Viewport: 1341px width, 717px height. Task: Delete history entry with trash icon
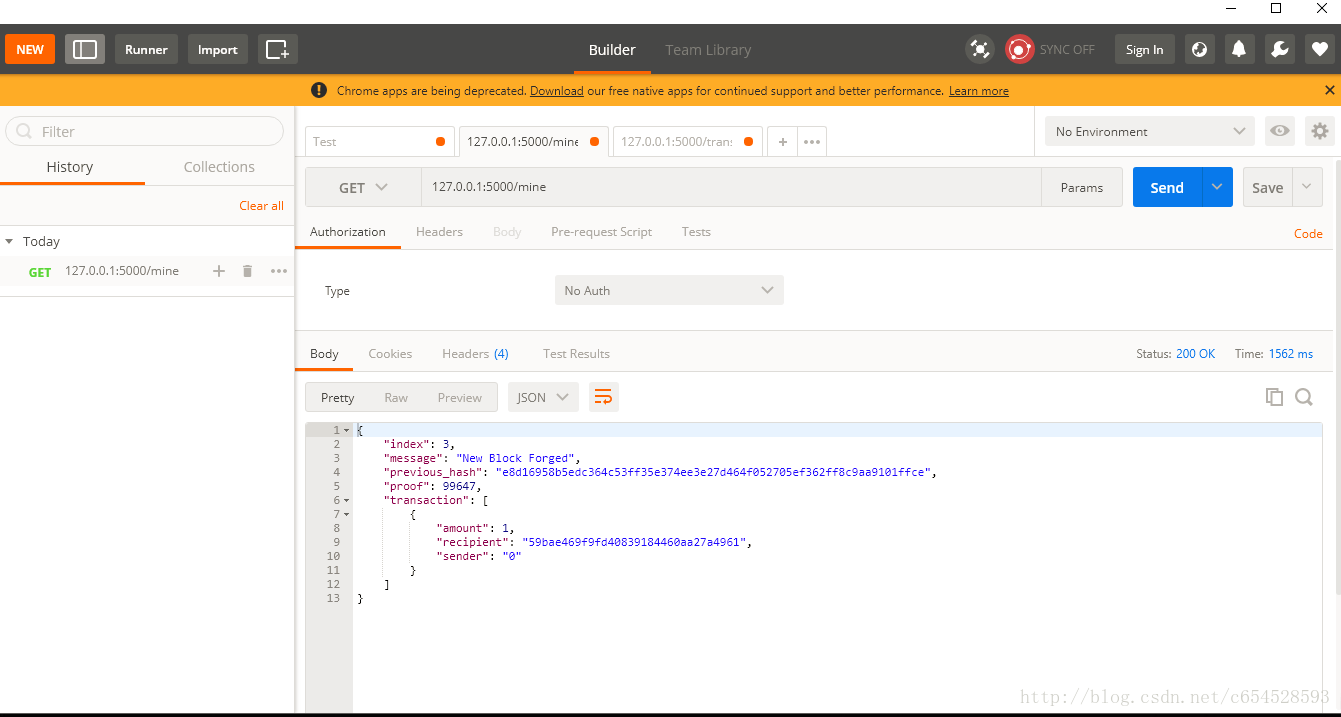pos(248,271)
